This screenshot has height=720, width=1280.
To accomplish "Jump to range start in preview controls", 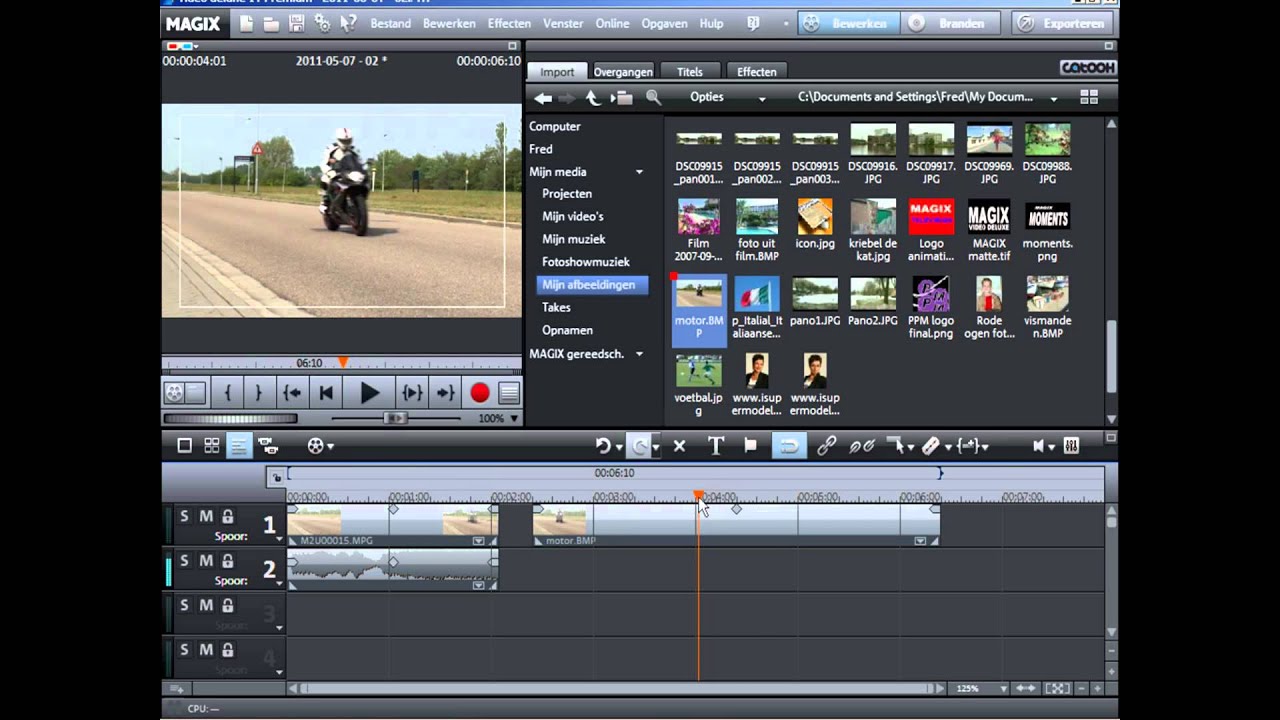I will pyautogui.click(x=291, y=393).
